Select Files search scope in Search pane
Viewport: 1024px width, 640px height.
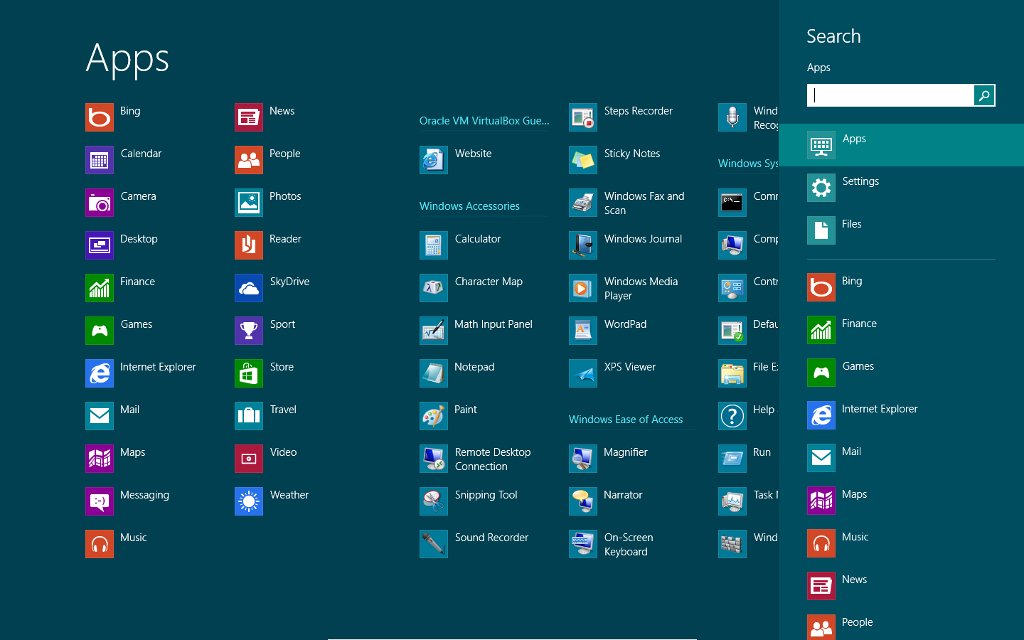coord(901,231)
